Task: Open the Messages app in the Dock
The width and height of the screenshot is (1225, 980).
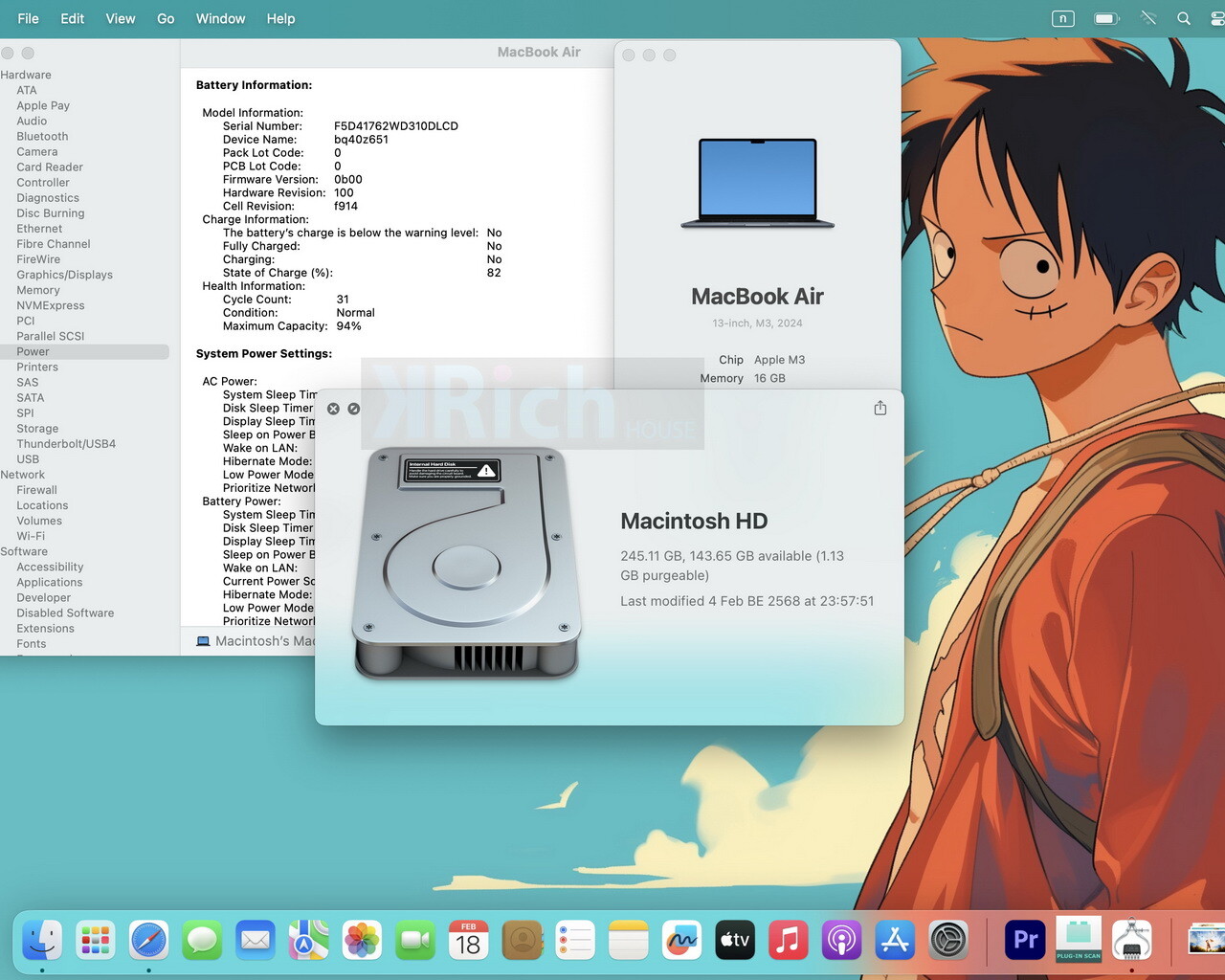Action: point(202,941)
